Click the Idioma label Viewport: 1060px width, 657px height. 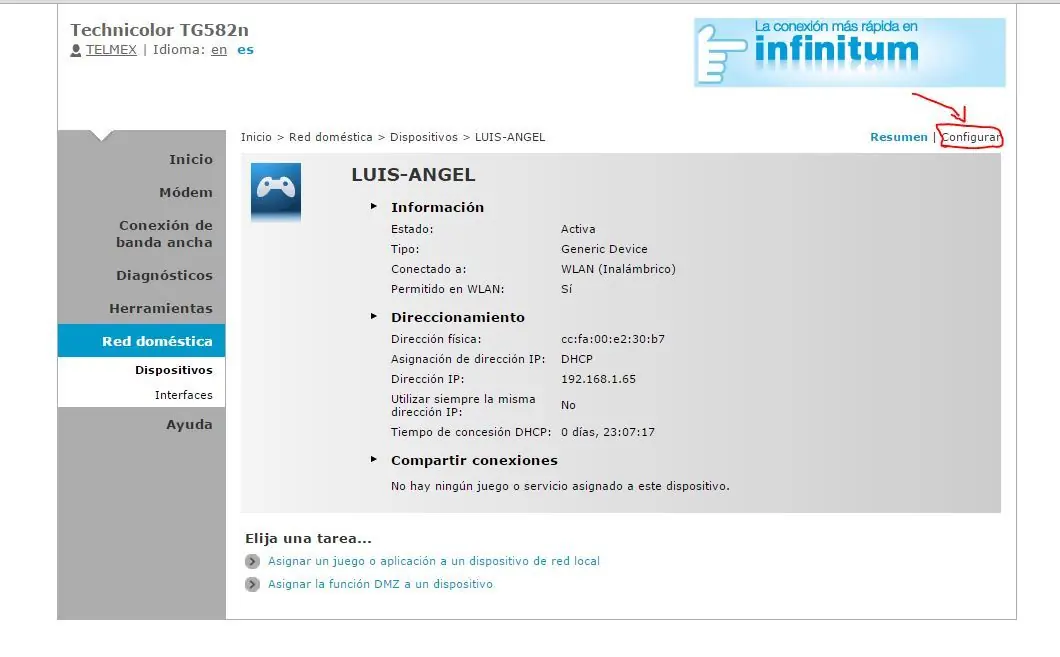(179, 50)
